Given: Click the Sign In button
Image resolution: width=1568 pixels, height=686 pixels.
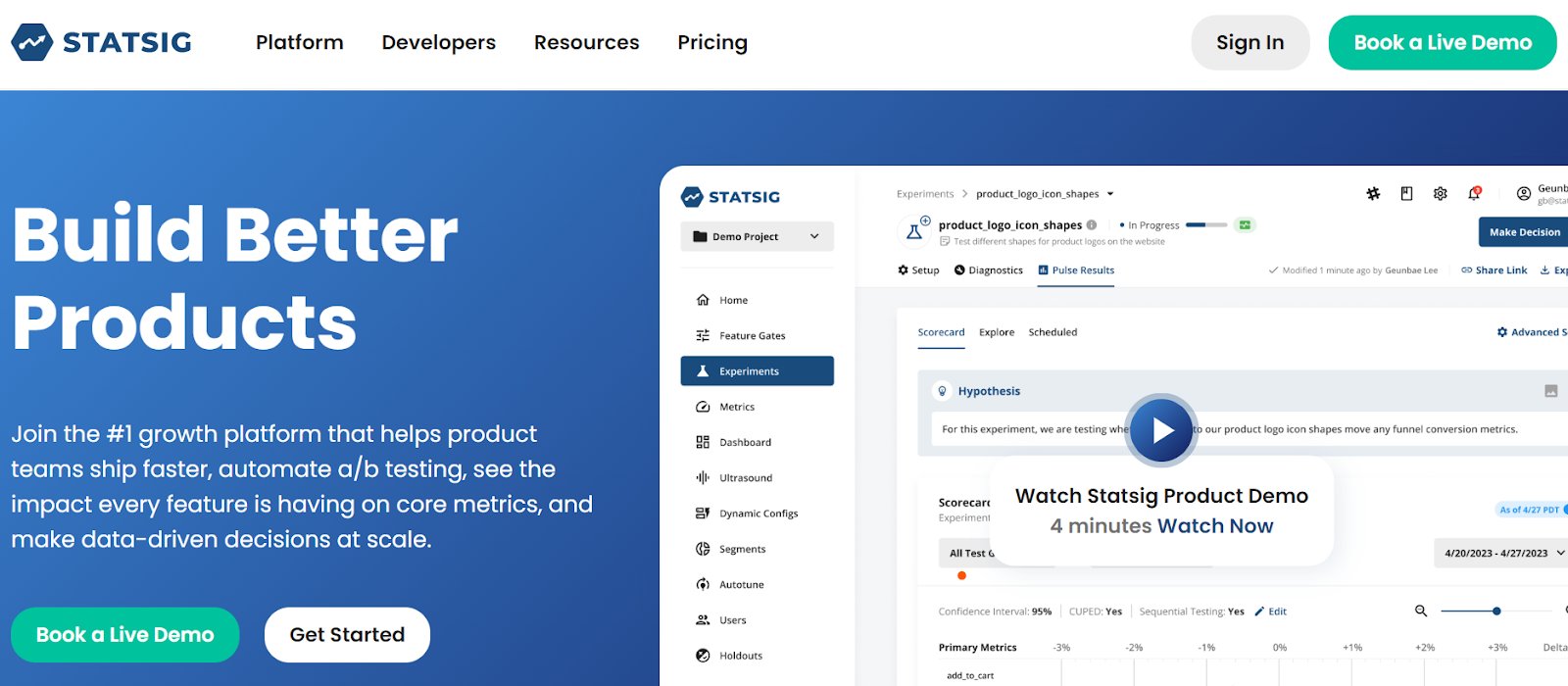Looking at the screenshot, I should 1249,42.
